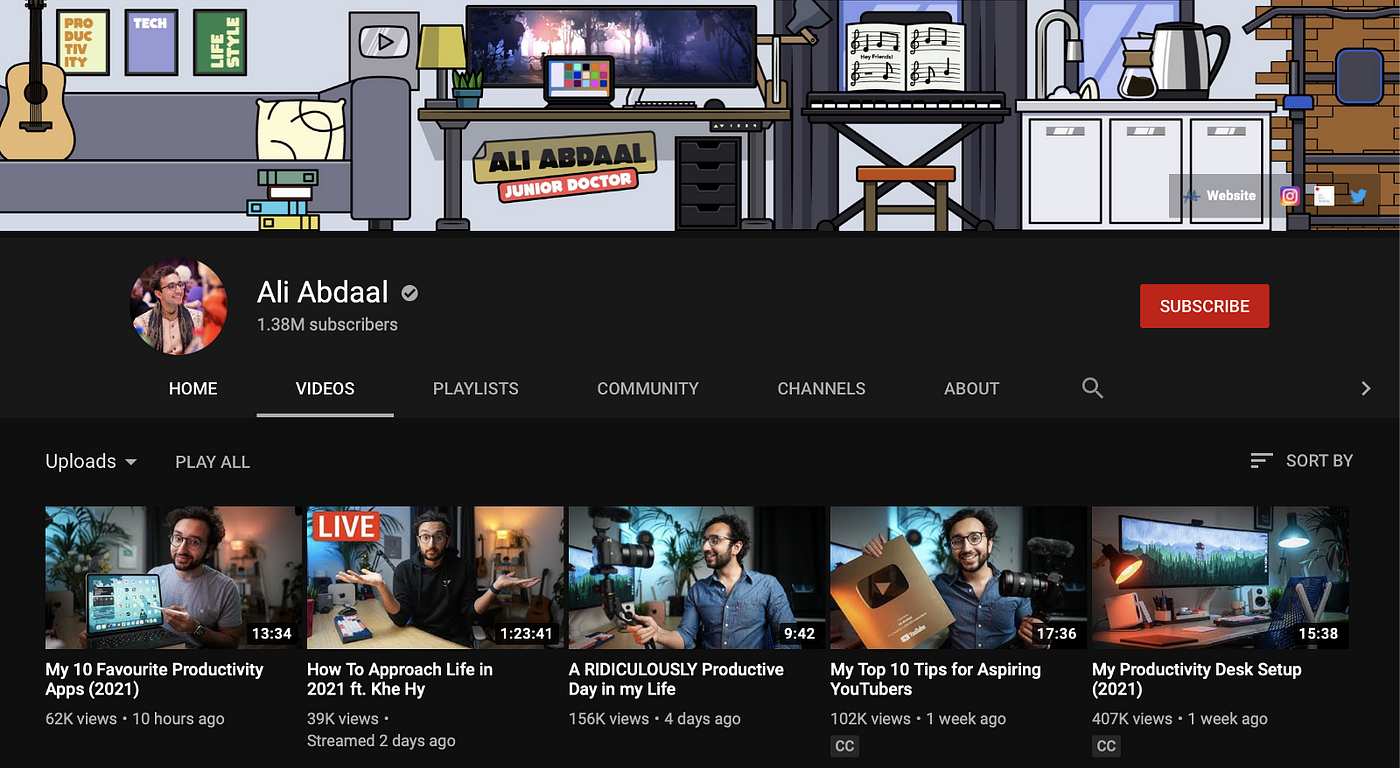Open the SORT BY menu

tap(1302, 461)
